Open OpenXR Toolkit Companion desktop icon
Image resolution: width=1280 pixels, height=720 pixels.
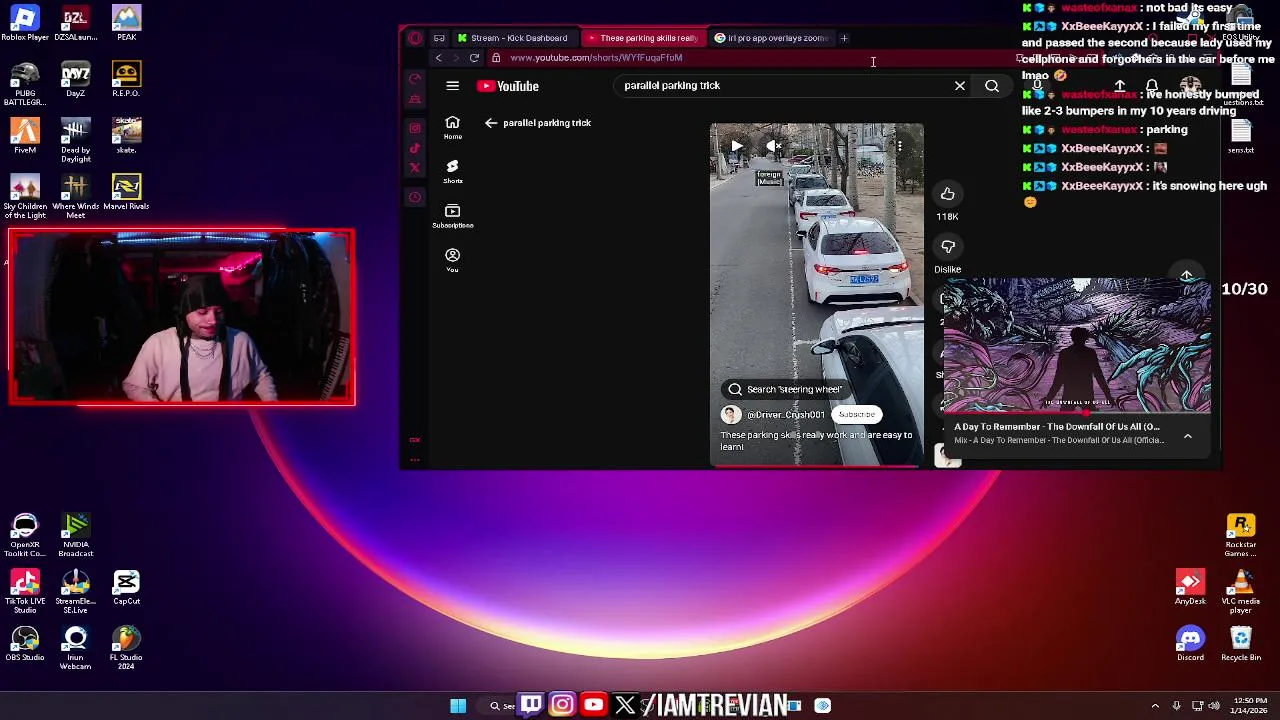click(25, 535)
